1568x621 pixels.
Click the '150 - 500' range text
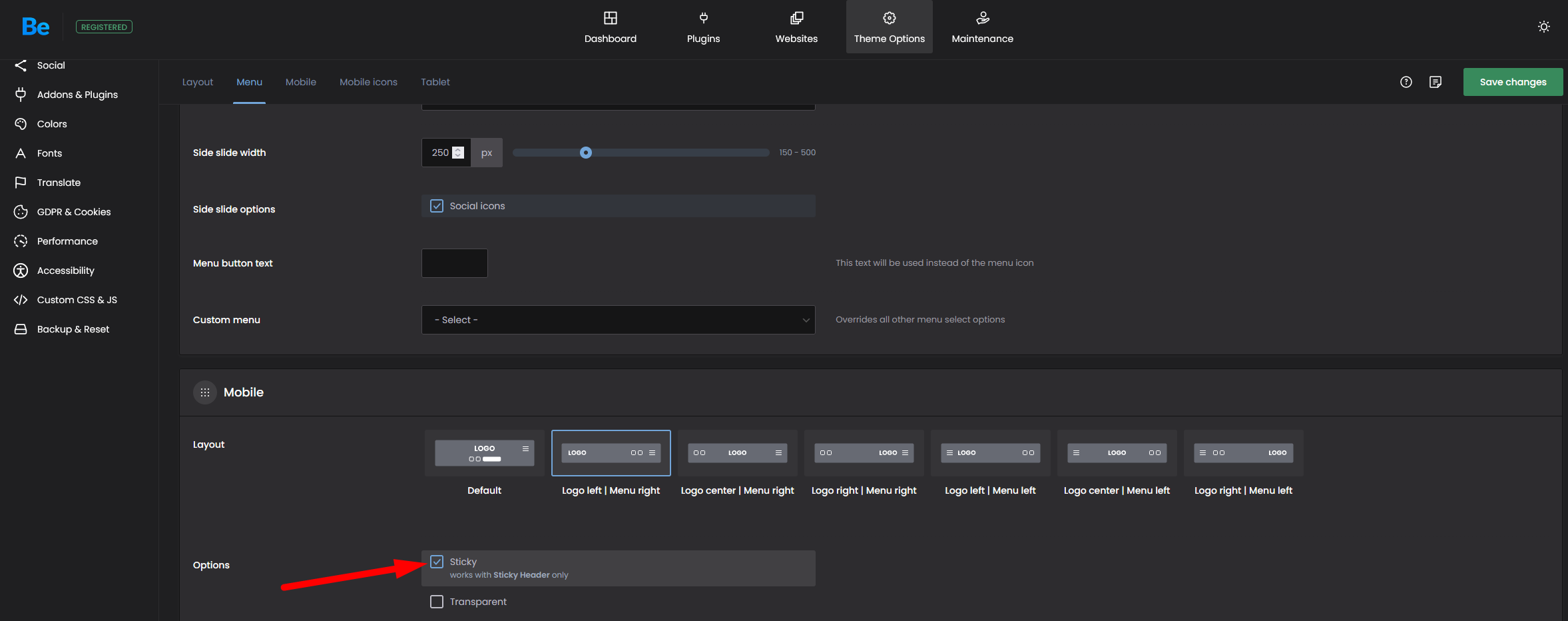(798, 153)
